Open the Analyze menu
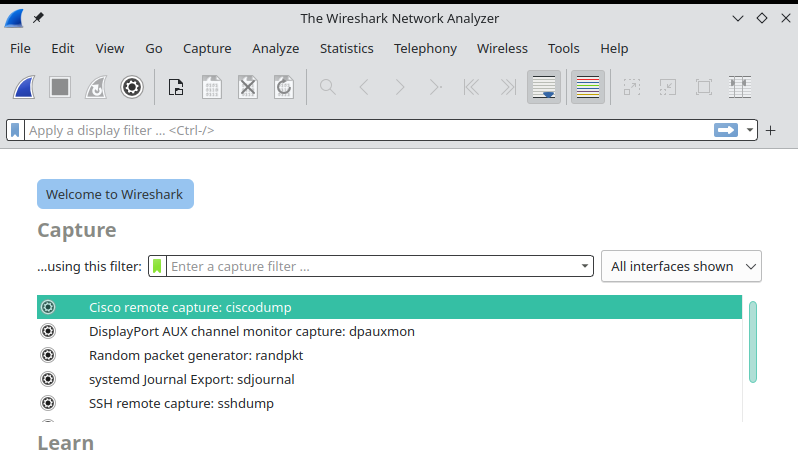The width and height of the screenshot is (798, 461). pyautogui.click(x=275, y=48)
